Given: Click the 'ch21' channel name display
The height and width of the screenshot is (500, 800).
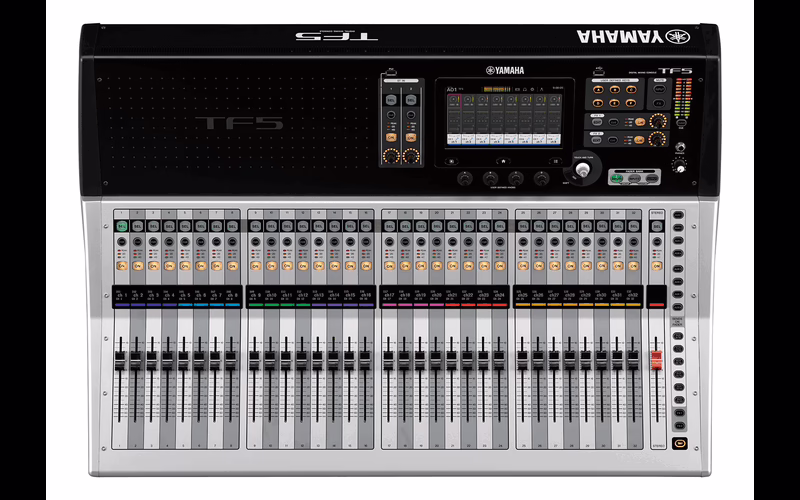Looking at the screenshot, I should pyautogui.click(x=452, y=296).
